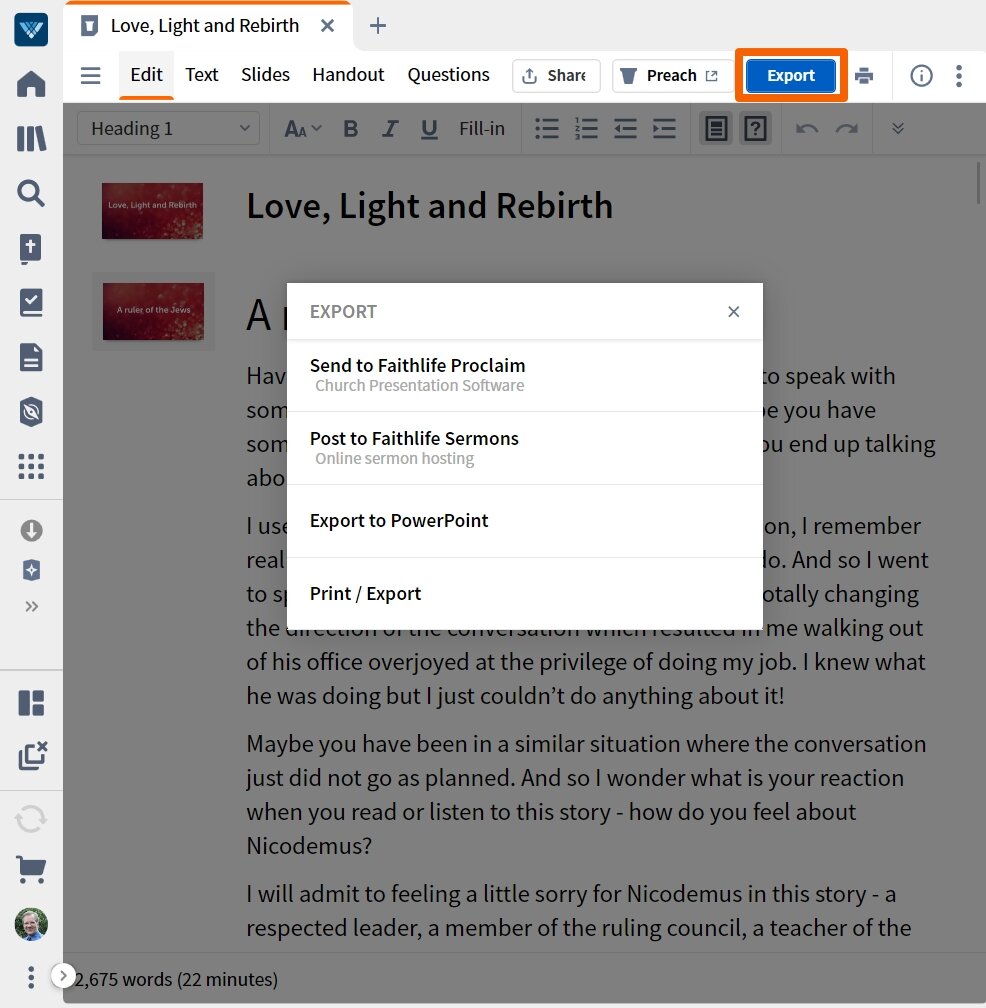
Task: Toggle the slide block icon
Action: click(716, 129)
